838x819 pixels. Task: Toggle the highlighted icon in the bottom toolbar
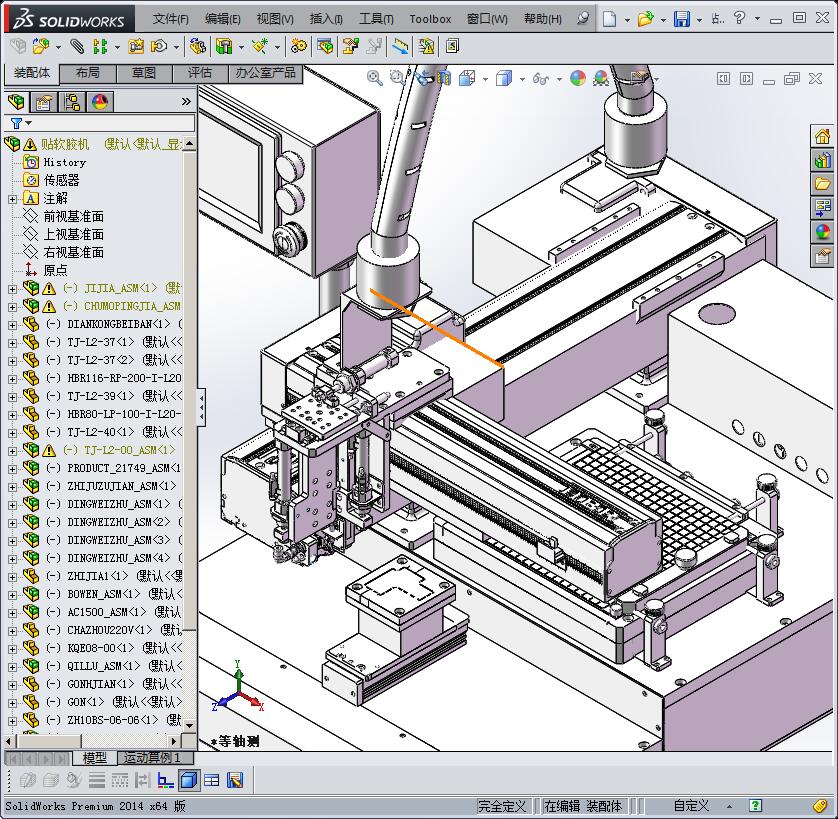point(189,780)
